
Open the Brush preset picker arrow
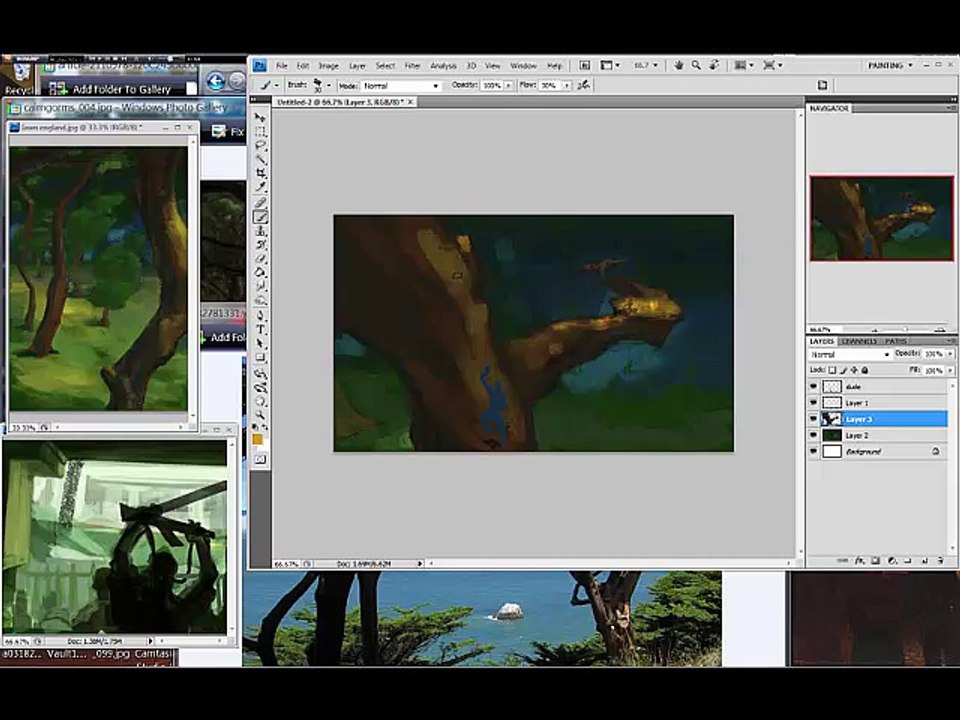329,86
